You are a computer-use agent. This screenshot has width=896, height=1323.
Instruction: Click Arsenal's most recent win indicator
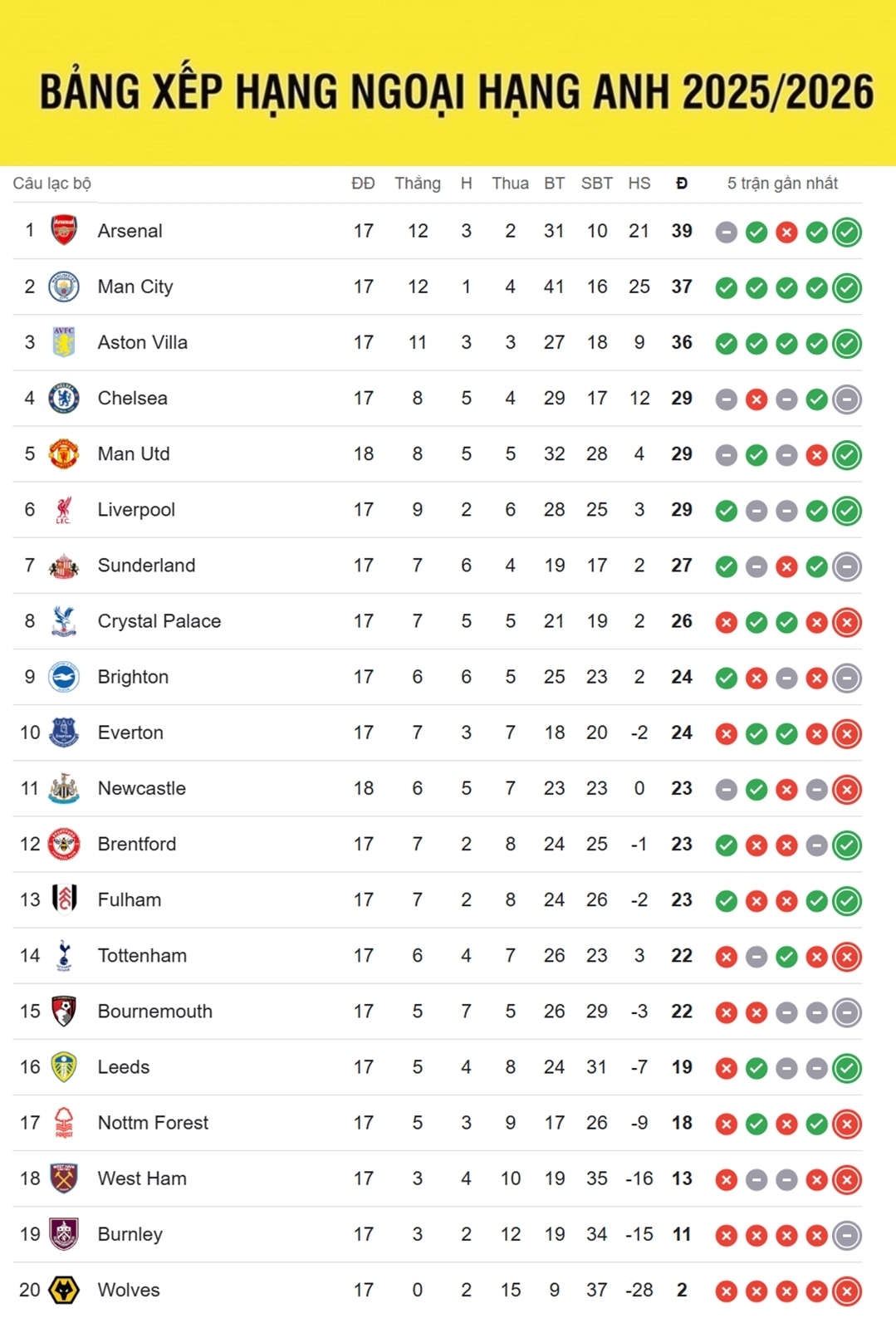847,232
